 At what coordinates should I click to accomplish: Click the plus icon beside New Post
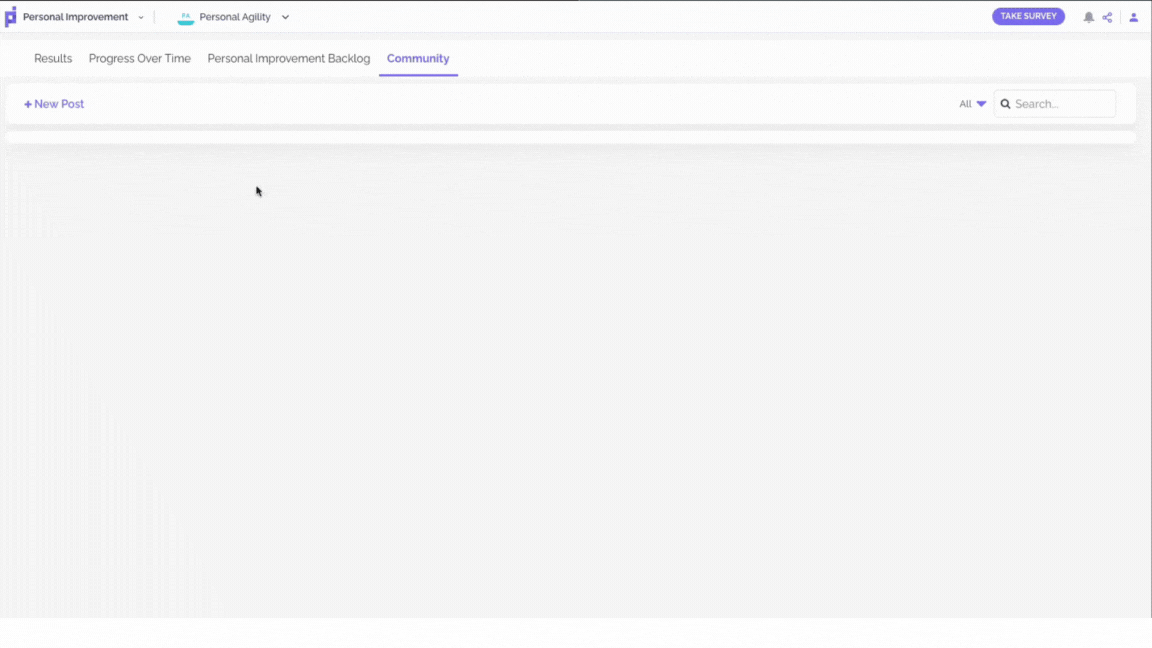click(x=28, y=104)
